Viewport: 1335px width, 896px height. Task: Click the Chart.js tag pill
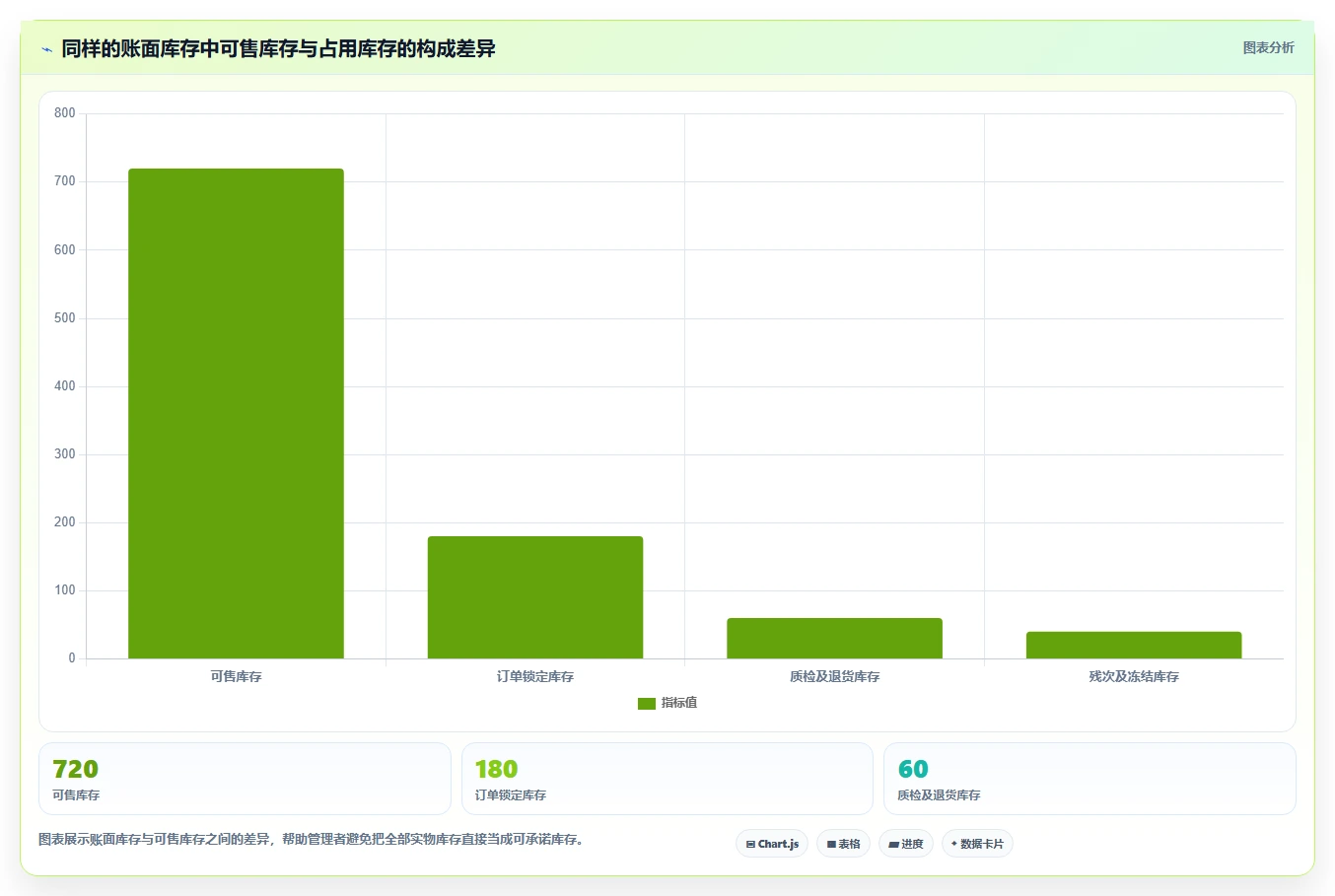click(x=772, y=844)
